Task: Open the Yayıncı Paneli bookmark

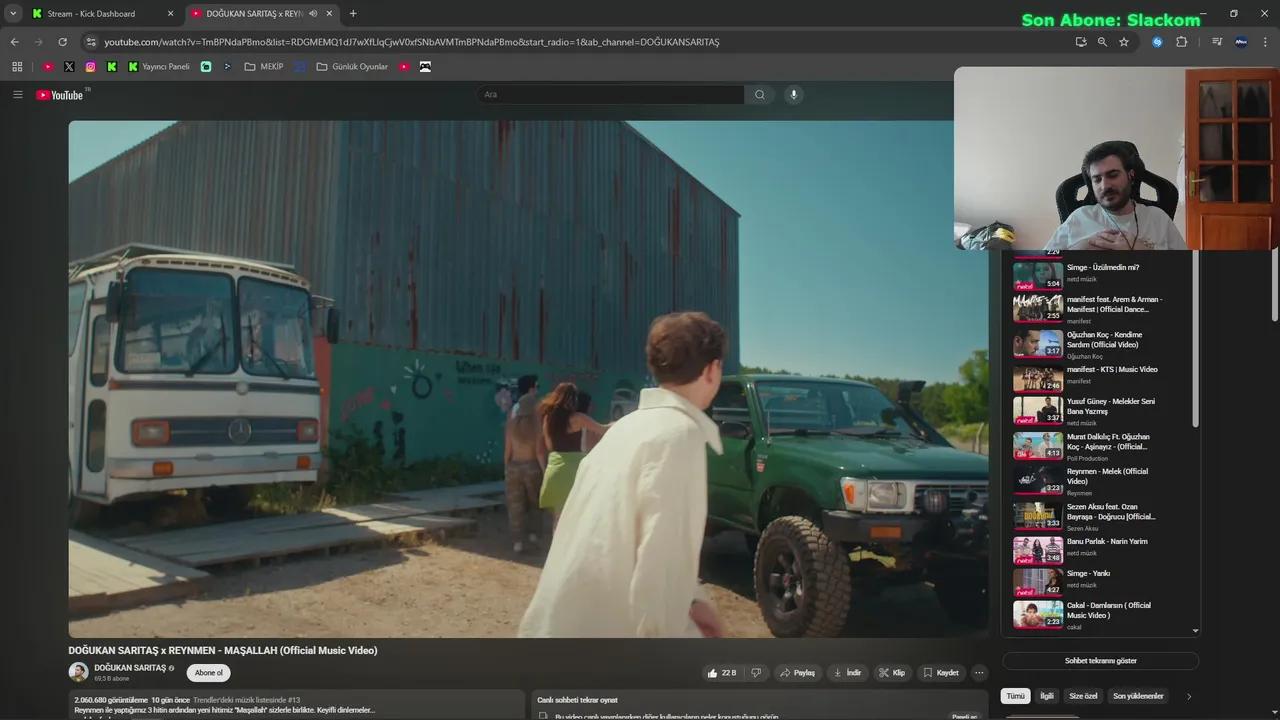Action: coord(159,67)
